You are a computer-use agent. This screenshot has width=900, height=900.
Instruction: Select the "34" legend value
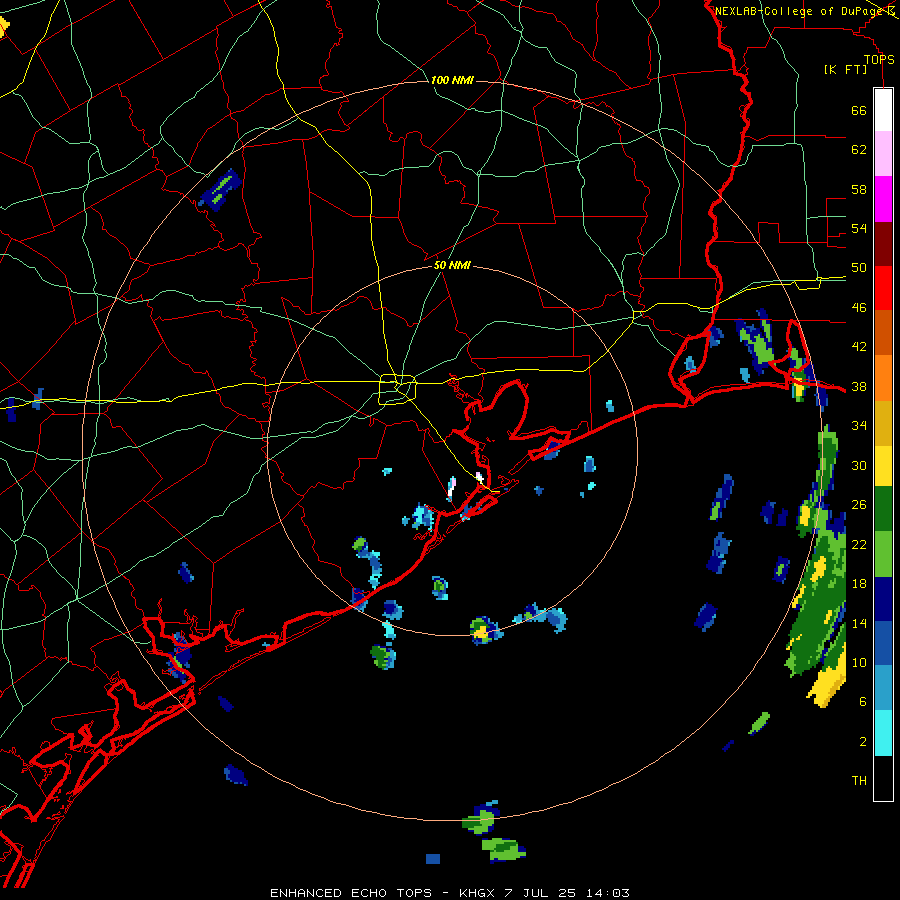859,426
